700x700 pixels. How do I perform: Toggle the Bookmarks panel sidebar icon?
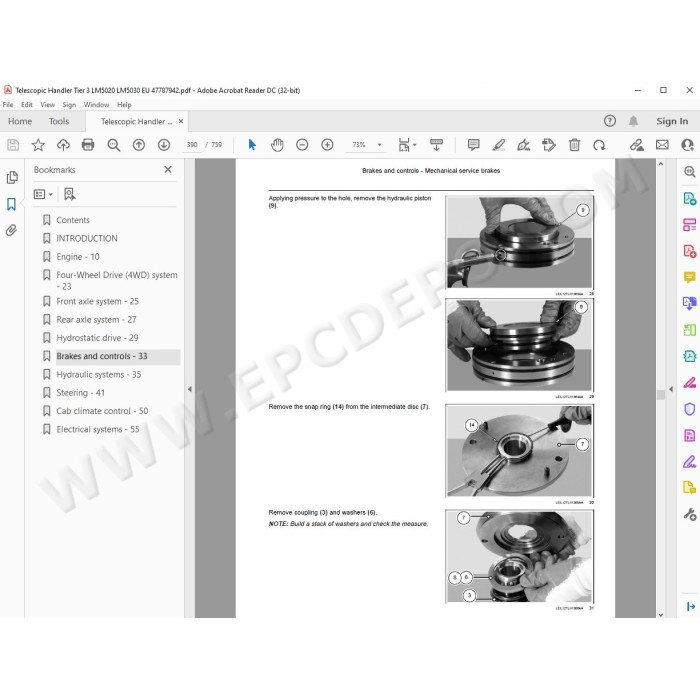[12, 204]
